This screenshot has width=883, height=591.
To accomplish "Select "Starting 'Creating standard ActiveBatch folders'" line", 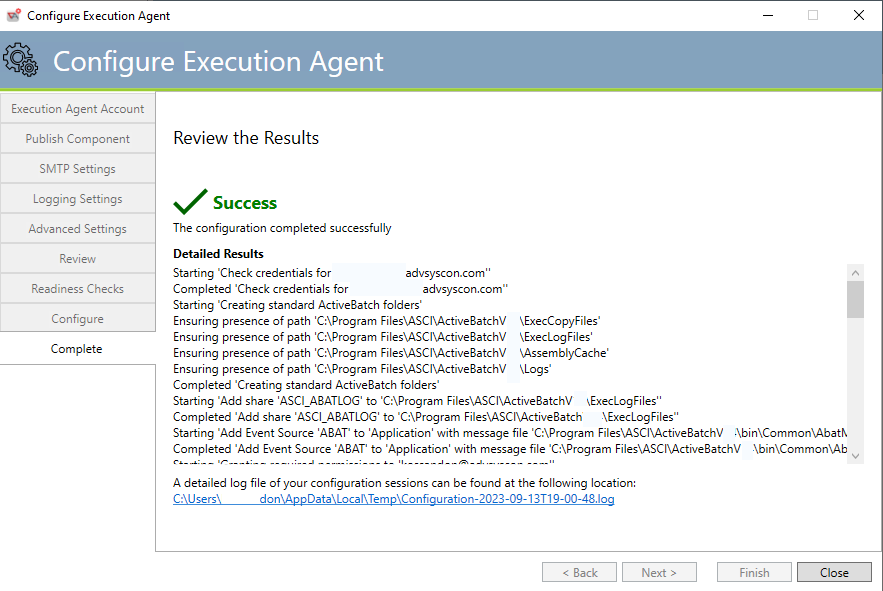I will 297,305.
